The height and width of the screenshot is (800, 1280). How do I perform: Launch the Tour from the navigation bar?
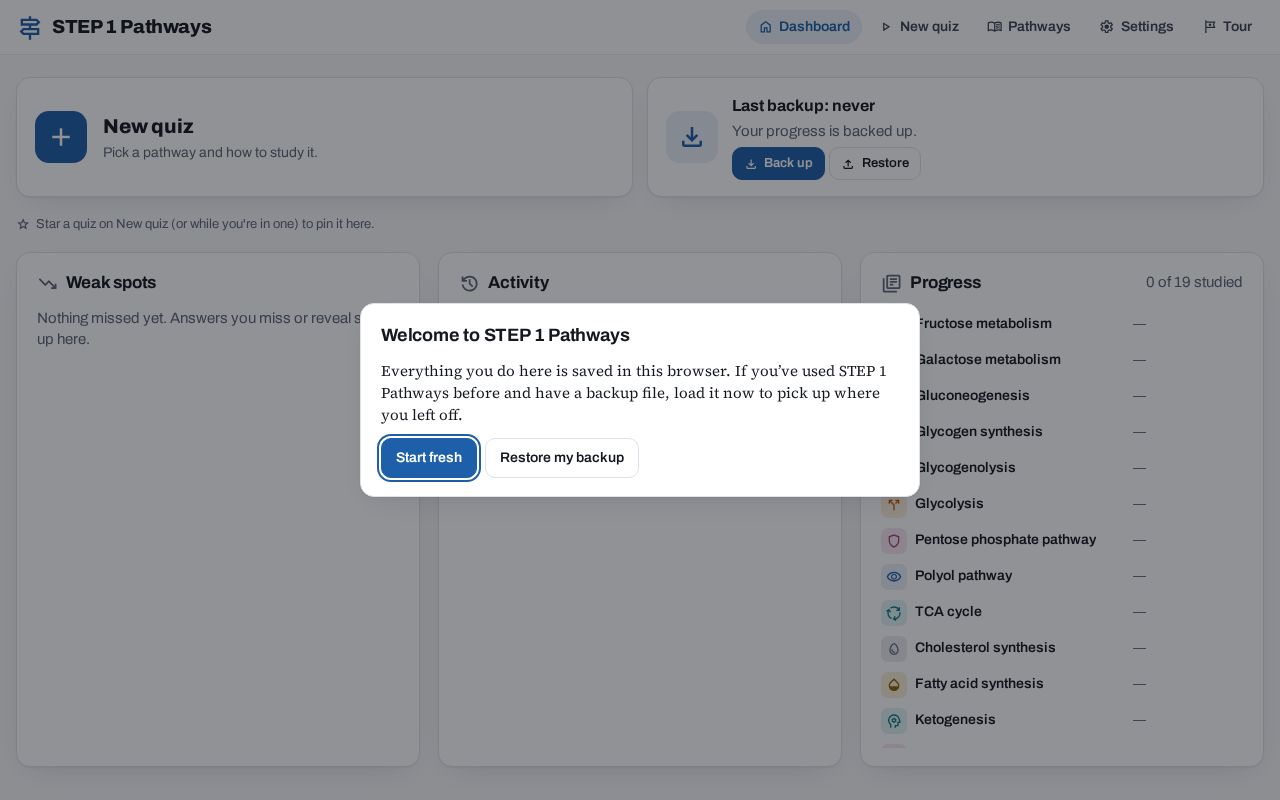[x=1227, y=27]
